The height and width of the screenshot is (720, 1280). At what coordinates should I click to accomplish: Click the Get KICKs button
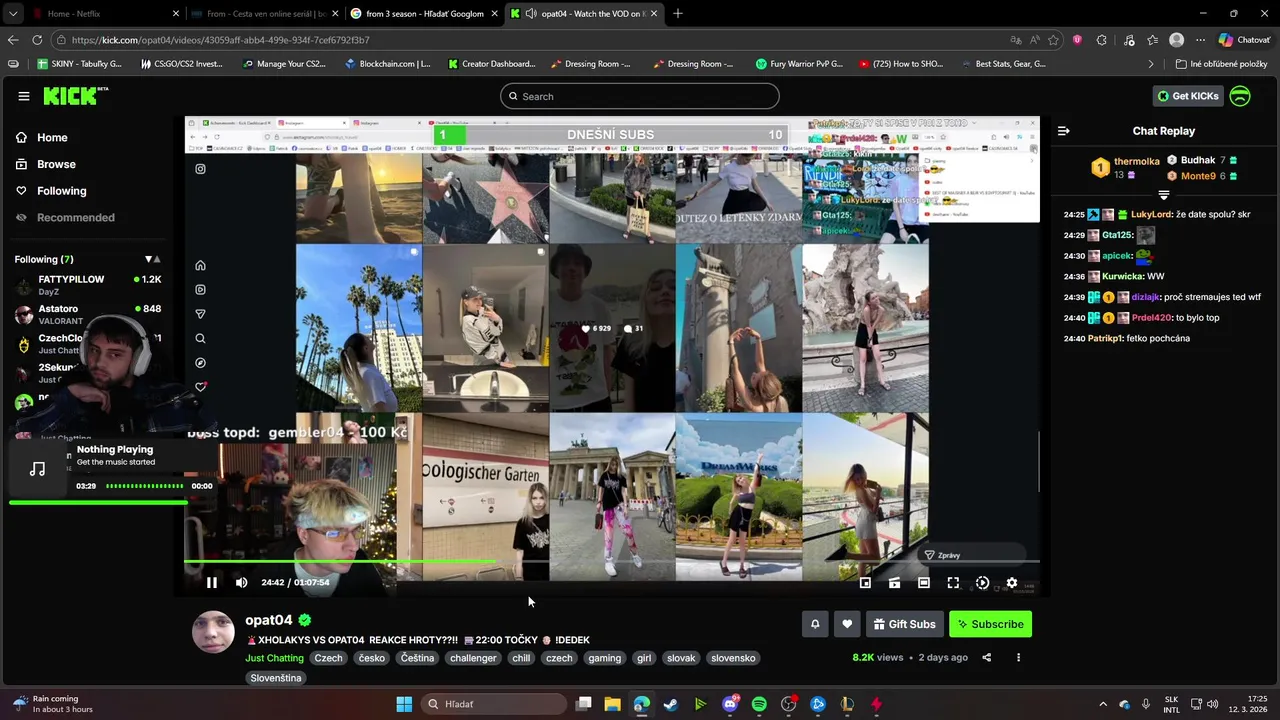[1188, 96]
